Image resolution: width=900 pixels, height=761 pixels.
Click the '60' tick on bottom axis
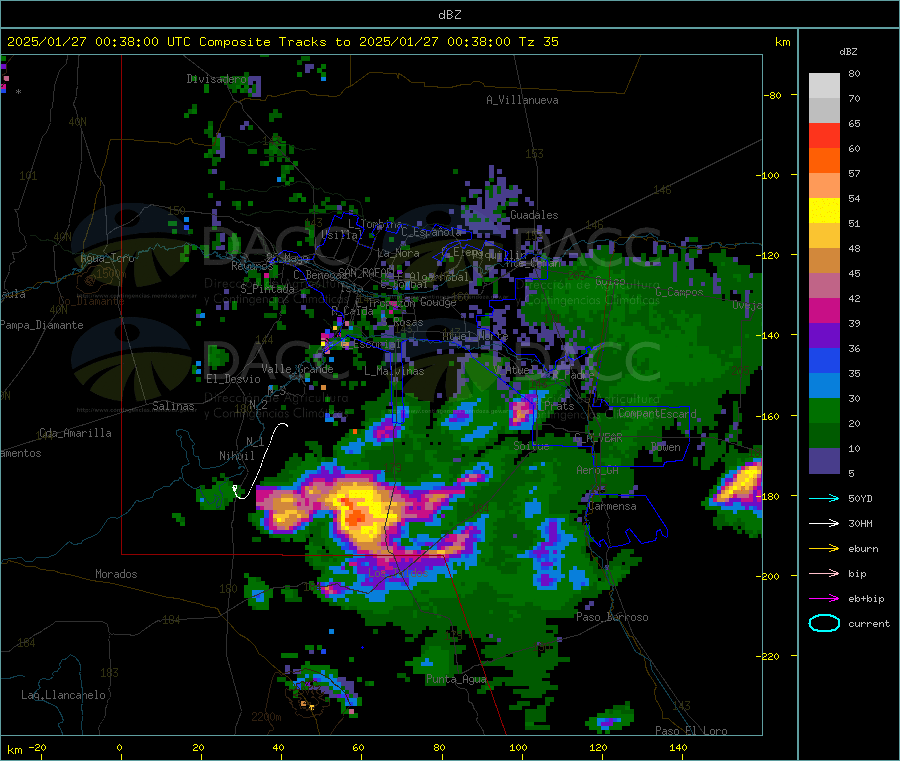point(358,747)
